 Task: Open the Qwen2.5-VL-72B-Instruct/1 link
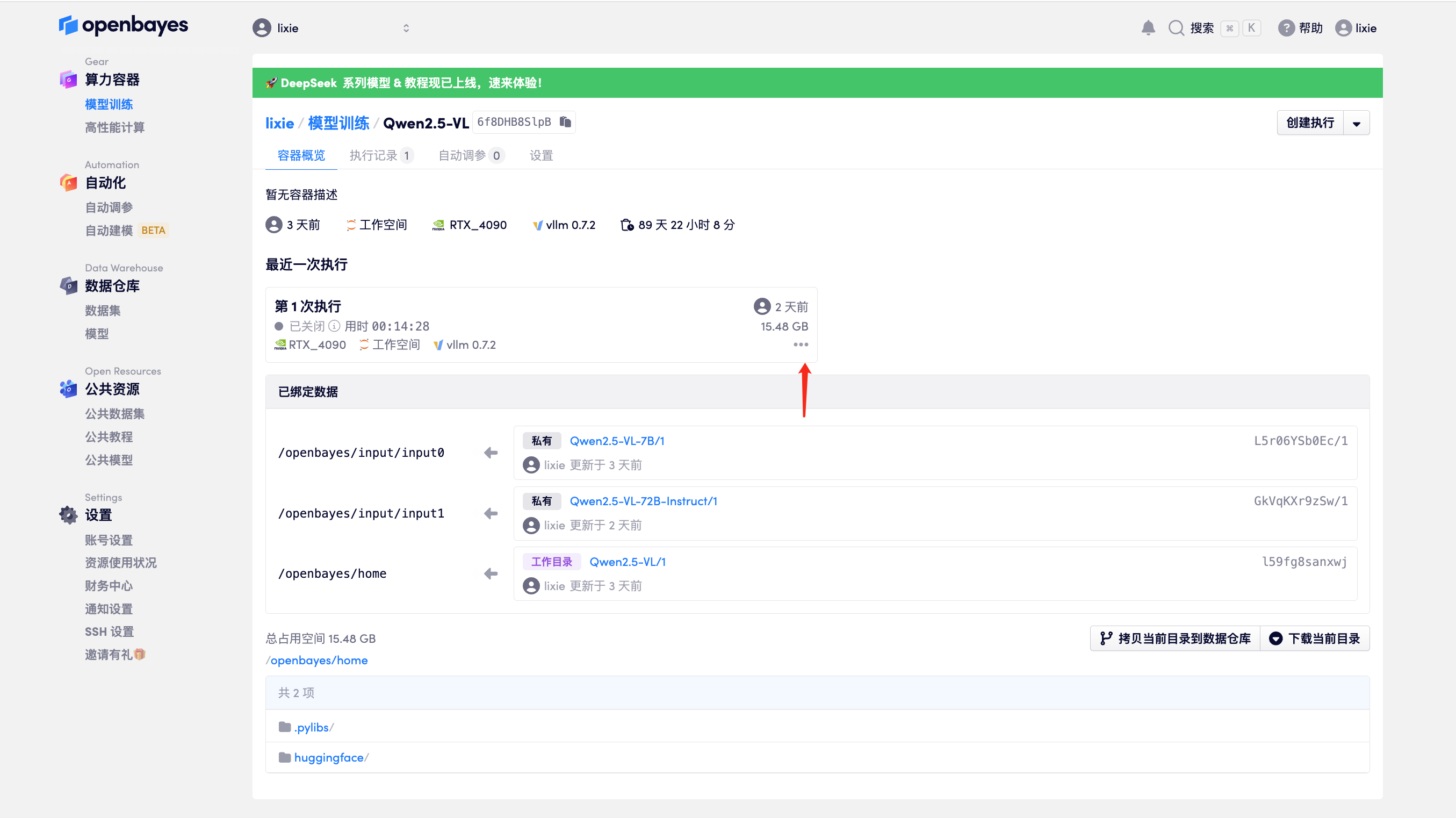643,501
